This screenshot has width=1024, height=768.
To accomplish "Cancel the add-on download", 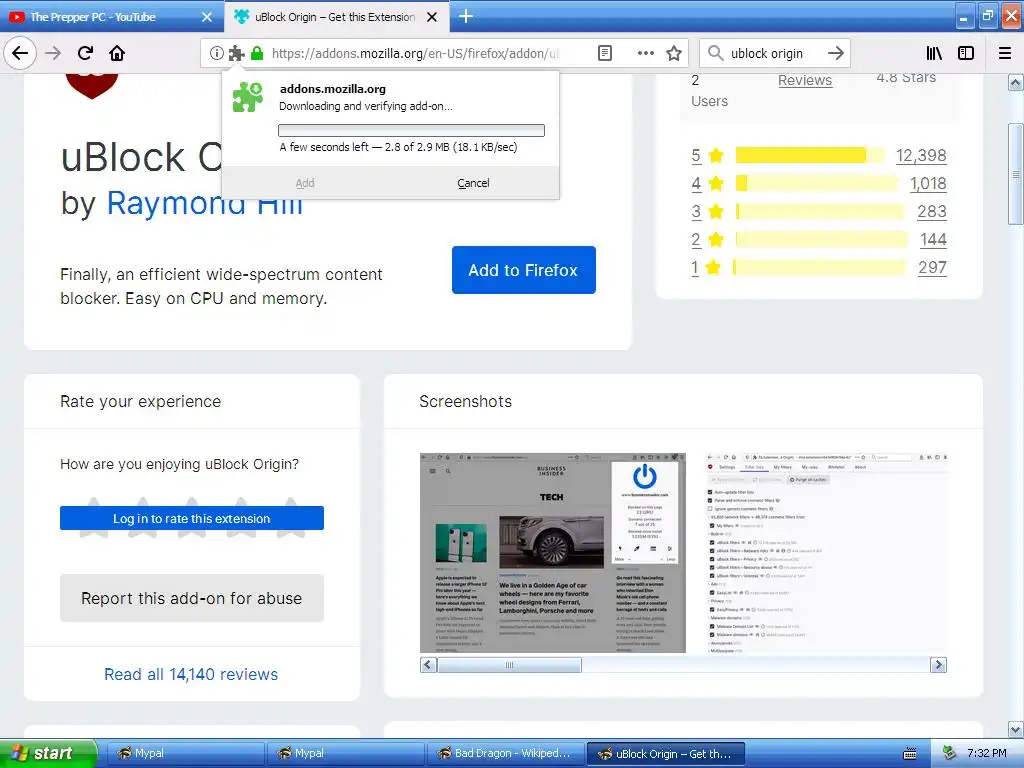I will click(473, 183).
